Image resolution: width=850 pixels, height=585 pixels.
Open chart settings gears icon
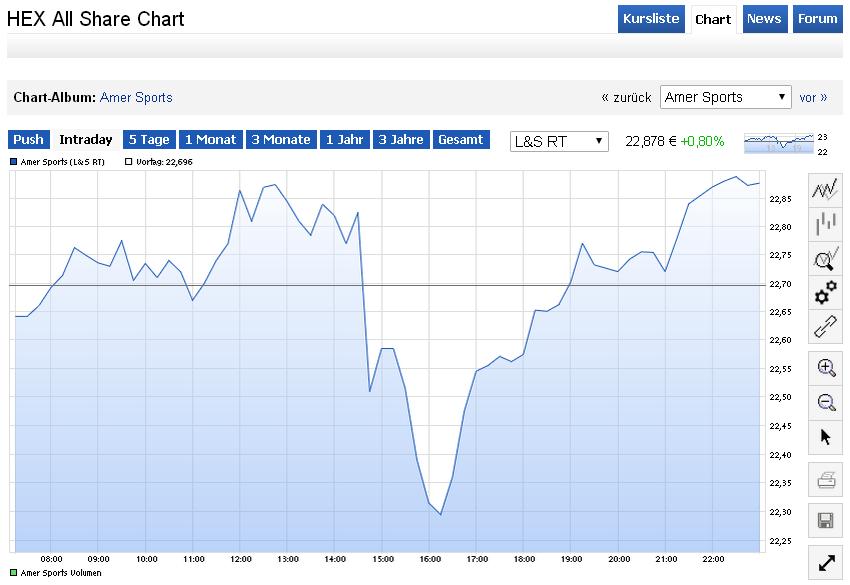[826, 292]
